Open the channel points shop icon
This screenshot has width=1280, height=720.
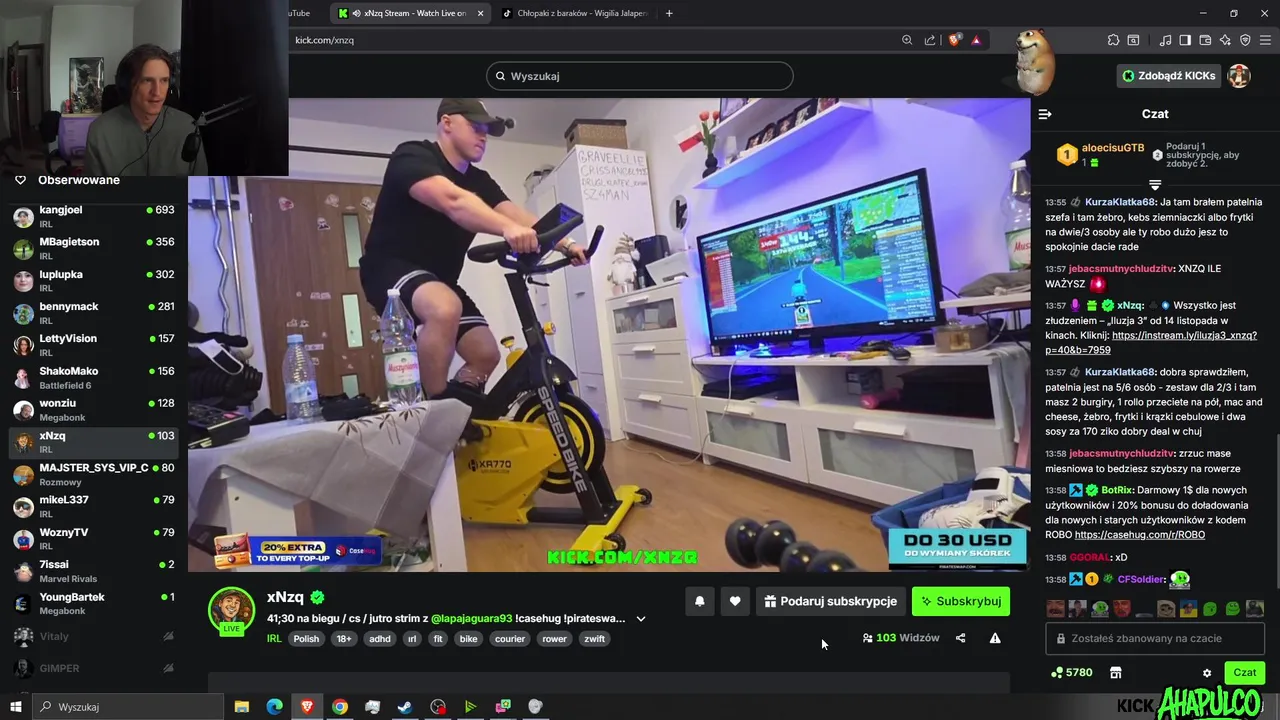(1116, 673)
